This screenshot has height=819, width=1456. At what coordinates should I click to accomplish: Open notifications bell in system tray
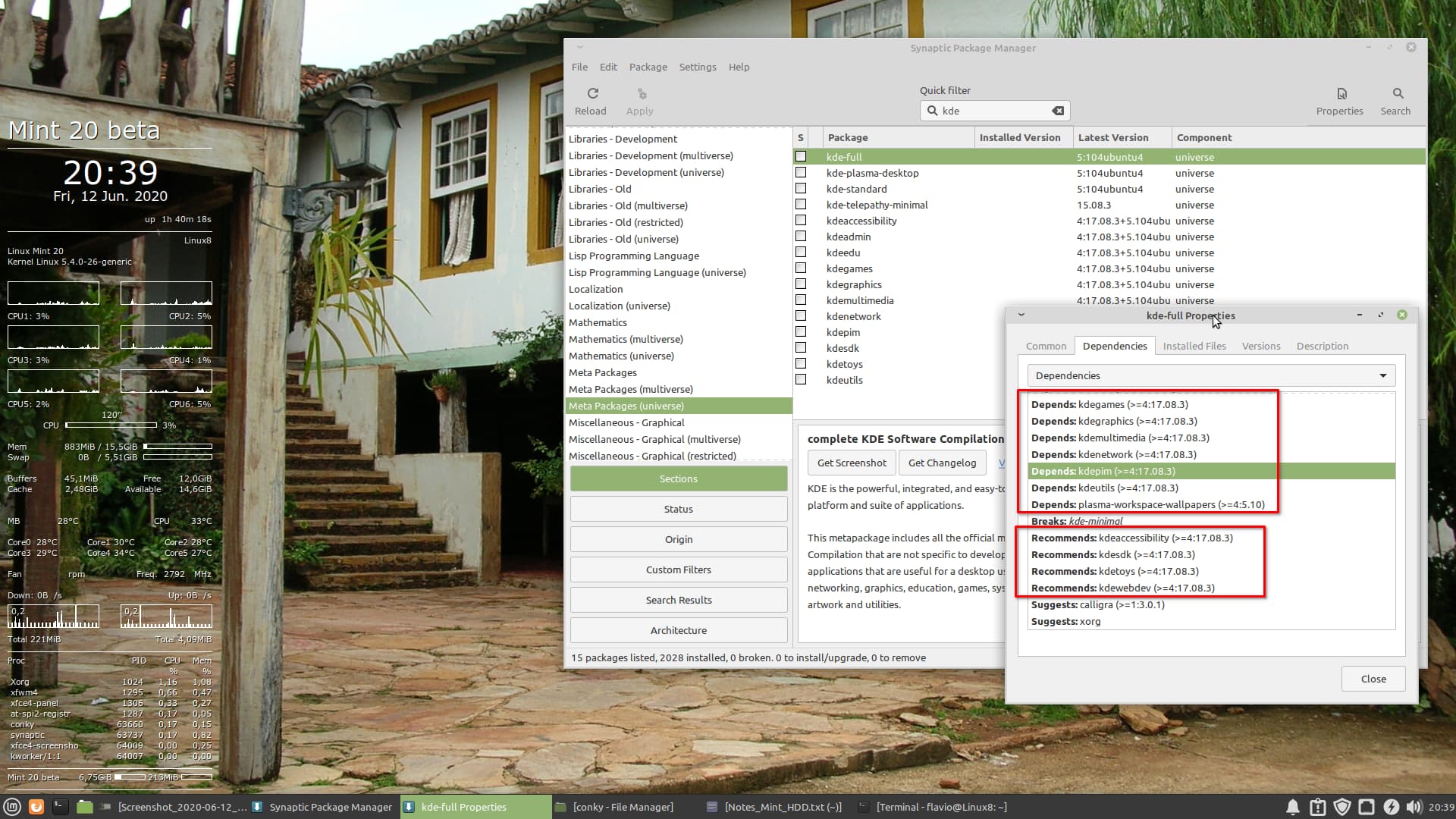coord(1293,807)
